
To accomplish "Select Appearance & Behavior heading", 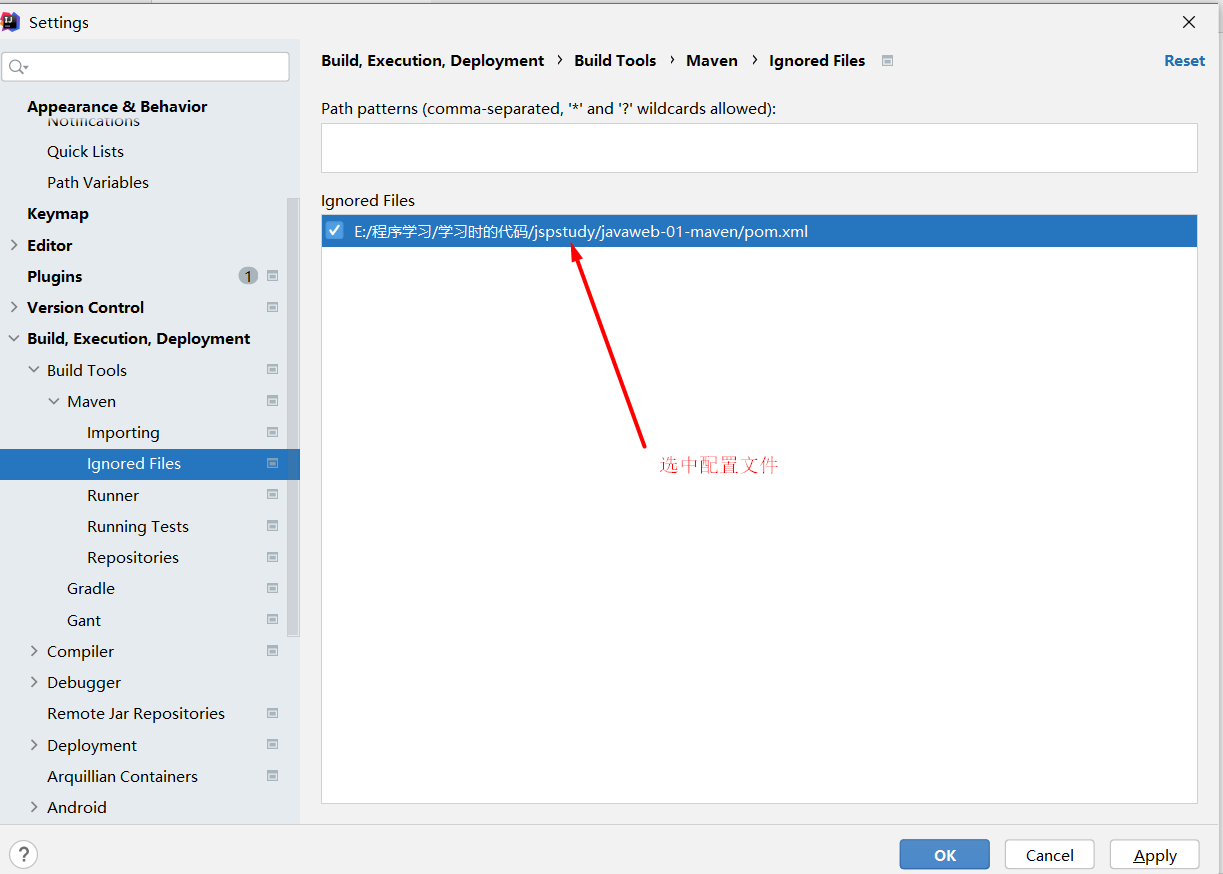I will pyautogui.click(x=117, y=106).
